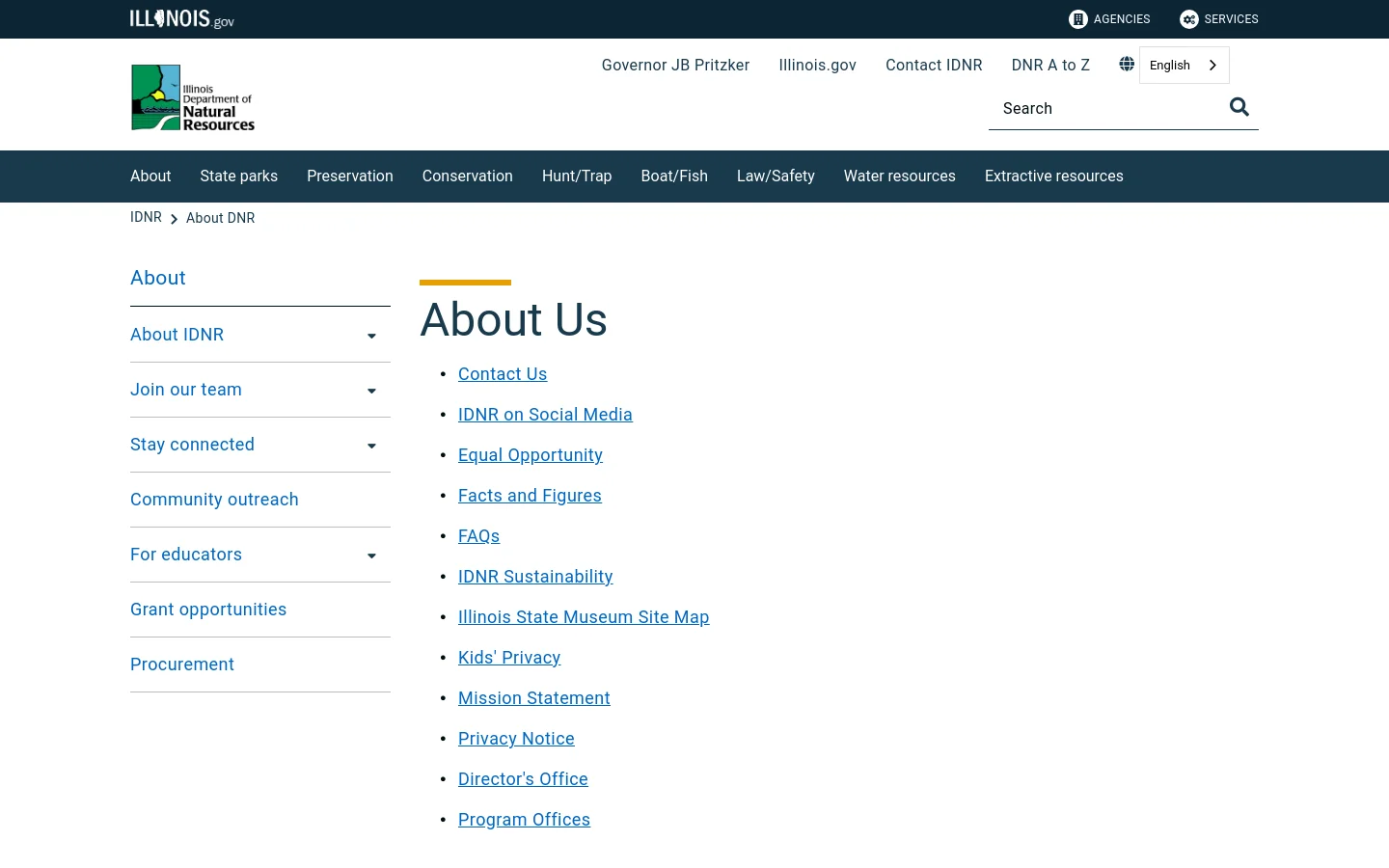1389x868 pixels.
Task: Open the Mission Statement link
Action: [534, 698]
